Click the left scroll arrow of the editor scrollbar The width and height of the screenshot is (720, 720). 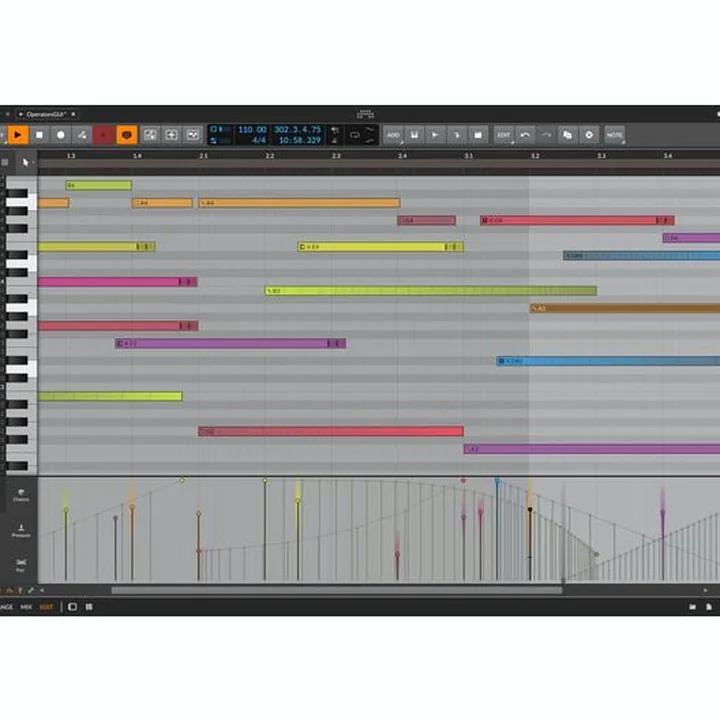click(42, 590)
